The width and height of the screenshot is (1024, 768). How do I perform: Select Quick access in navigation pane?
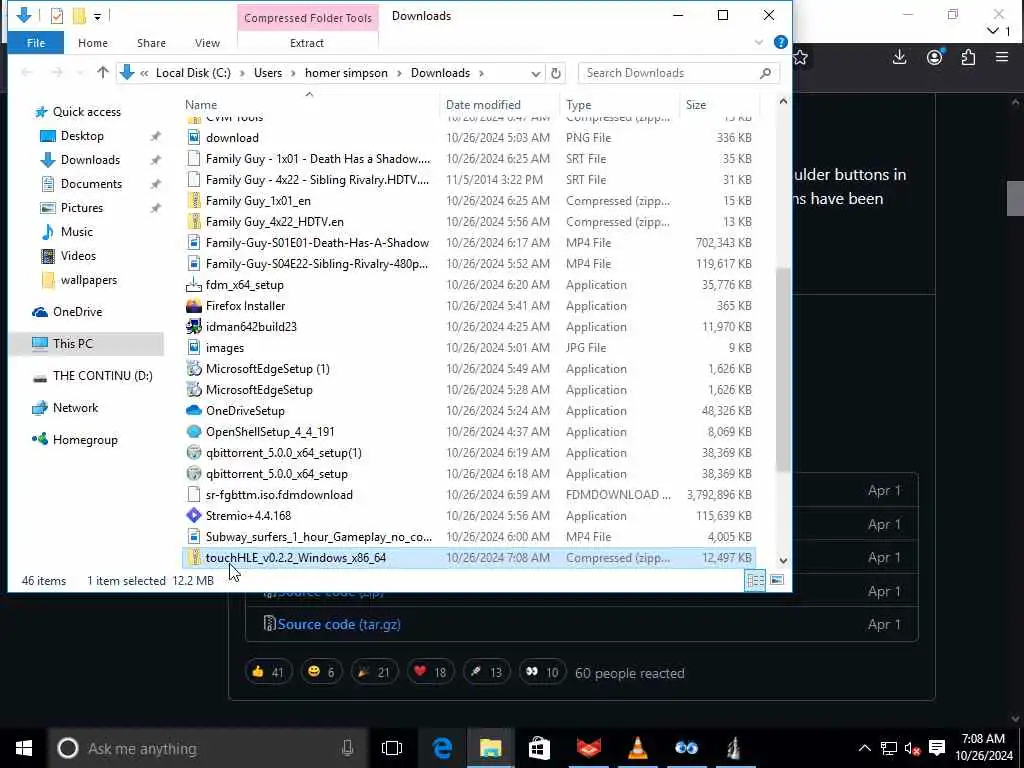(x=87, y=112)
